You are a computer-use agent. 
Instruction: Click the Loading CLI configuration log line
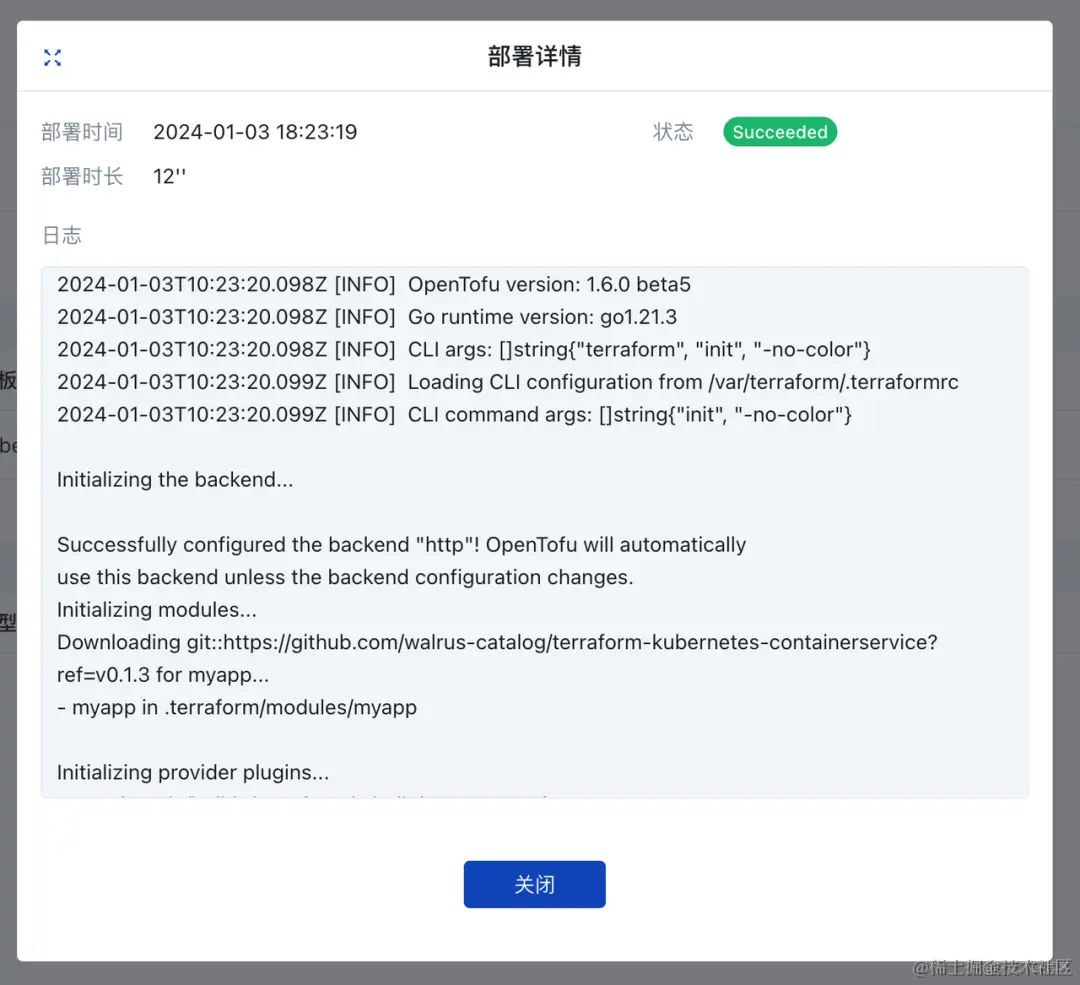(508, 382)
